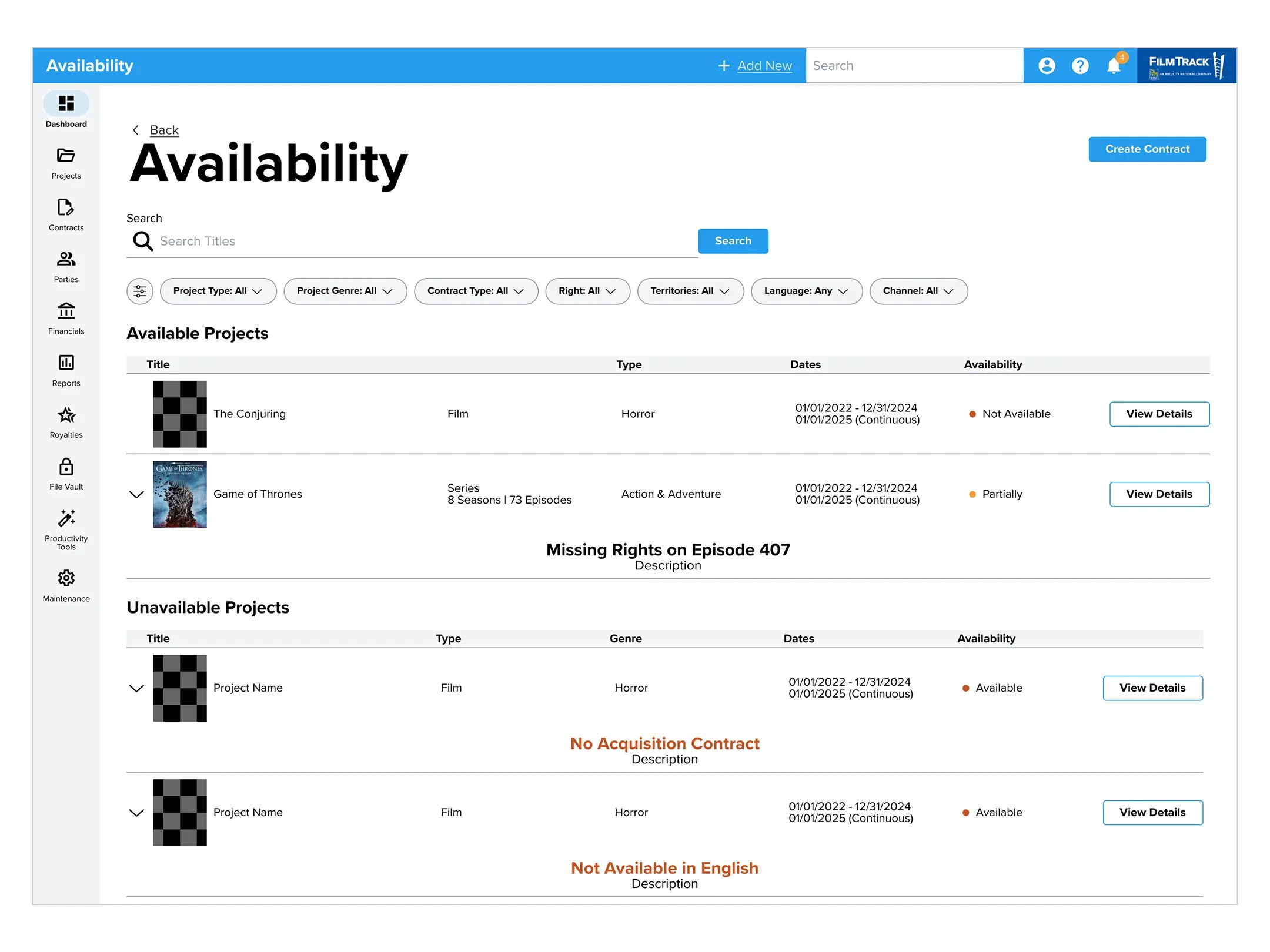Open the Contracts sidebar icon

coord(66,207)
